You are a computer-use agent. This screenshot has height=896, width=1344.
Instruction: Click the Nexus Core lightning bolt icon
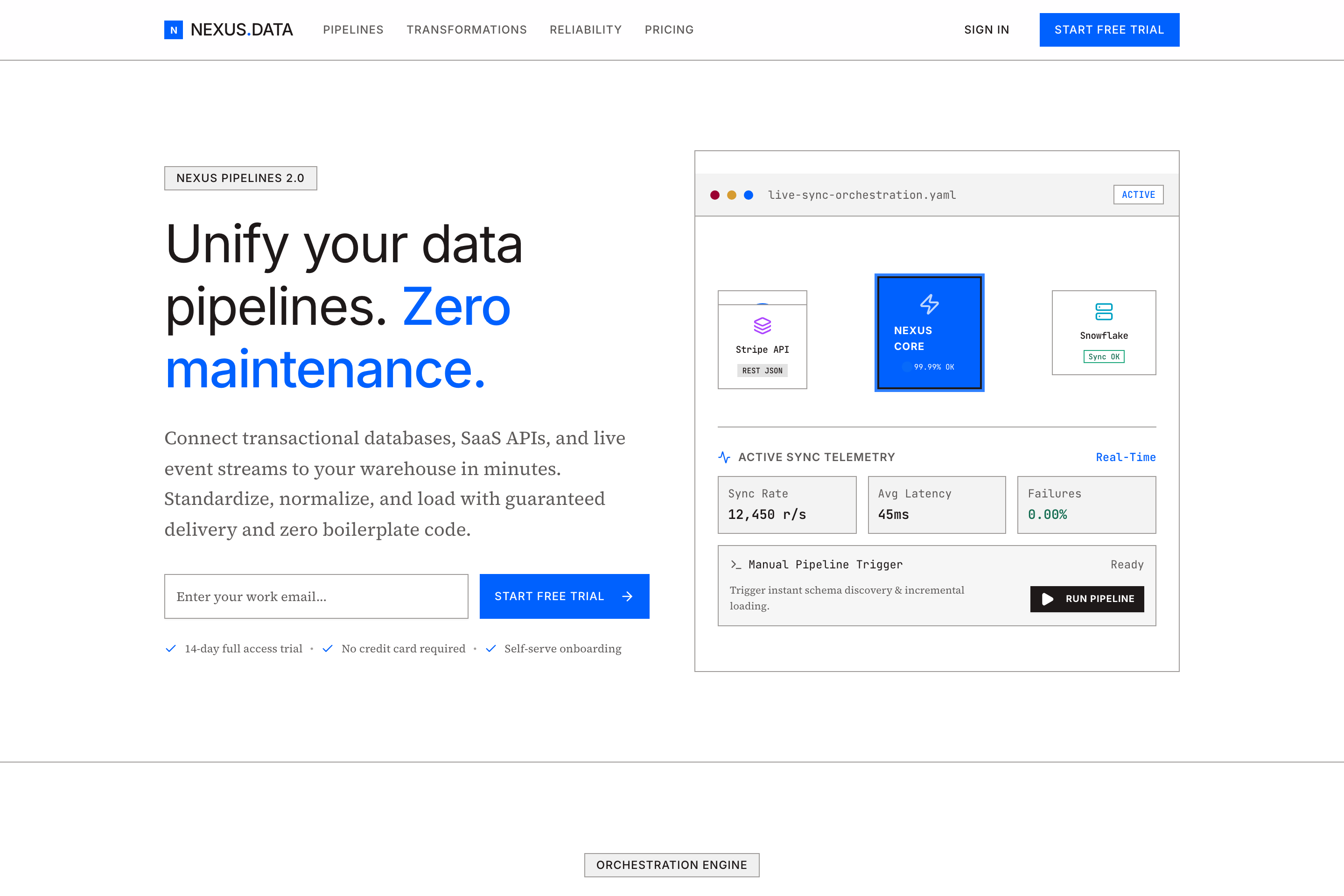click(x=929, y=304)
